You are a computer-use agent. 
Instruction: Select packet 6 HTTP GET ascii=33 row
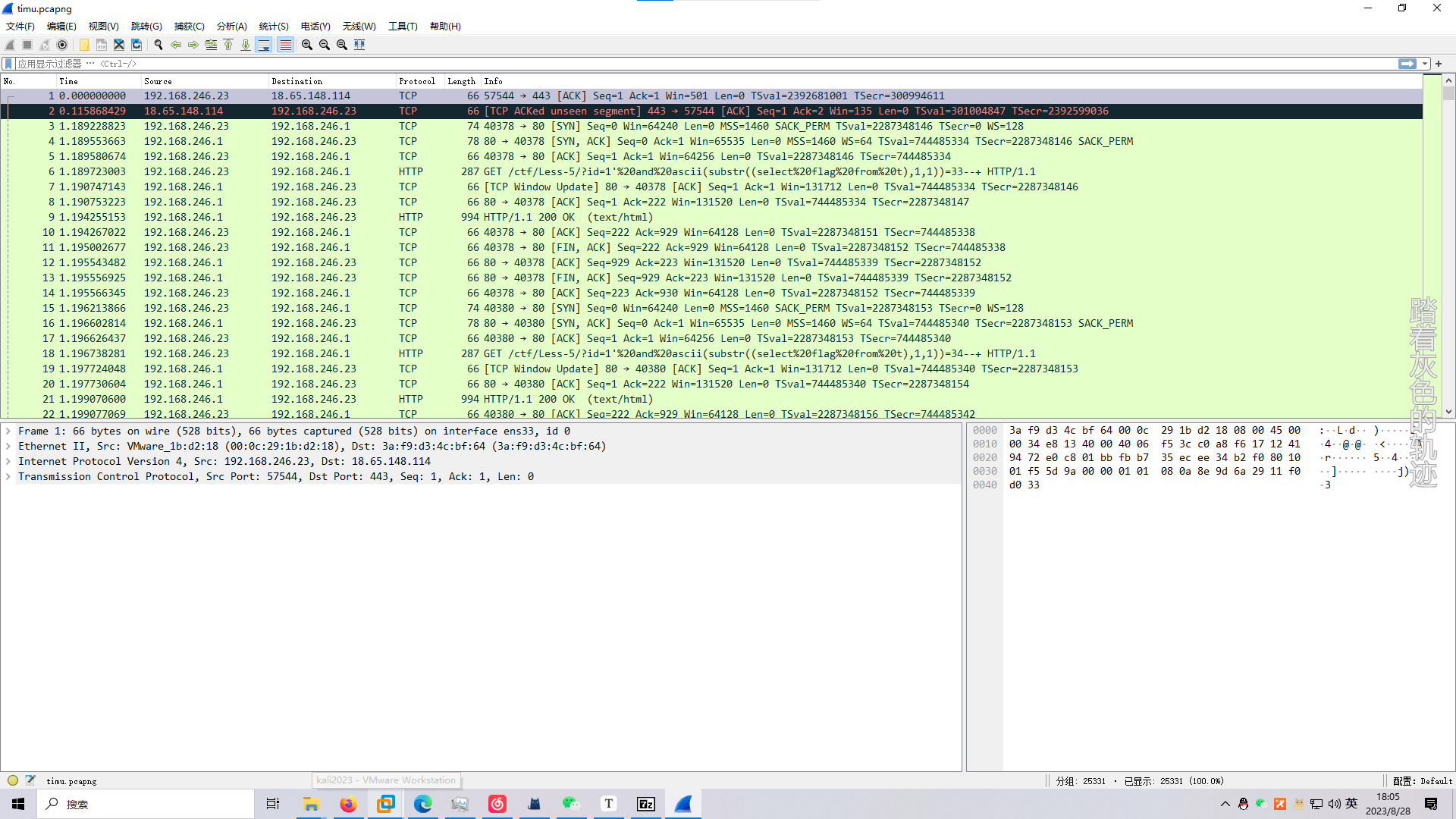tap(711, 171)
